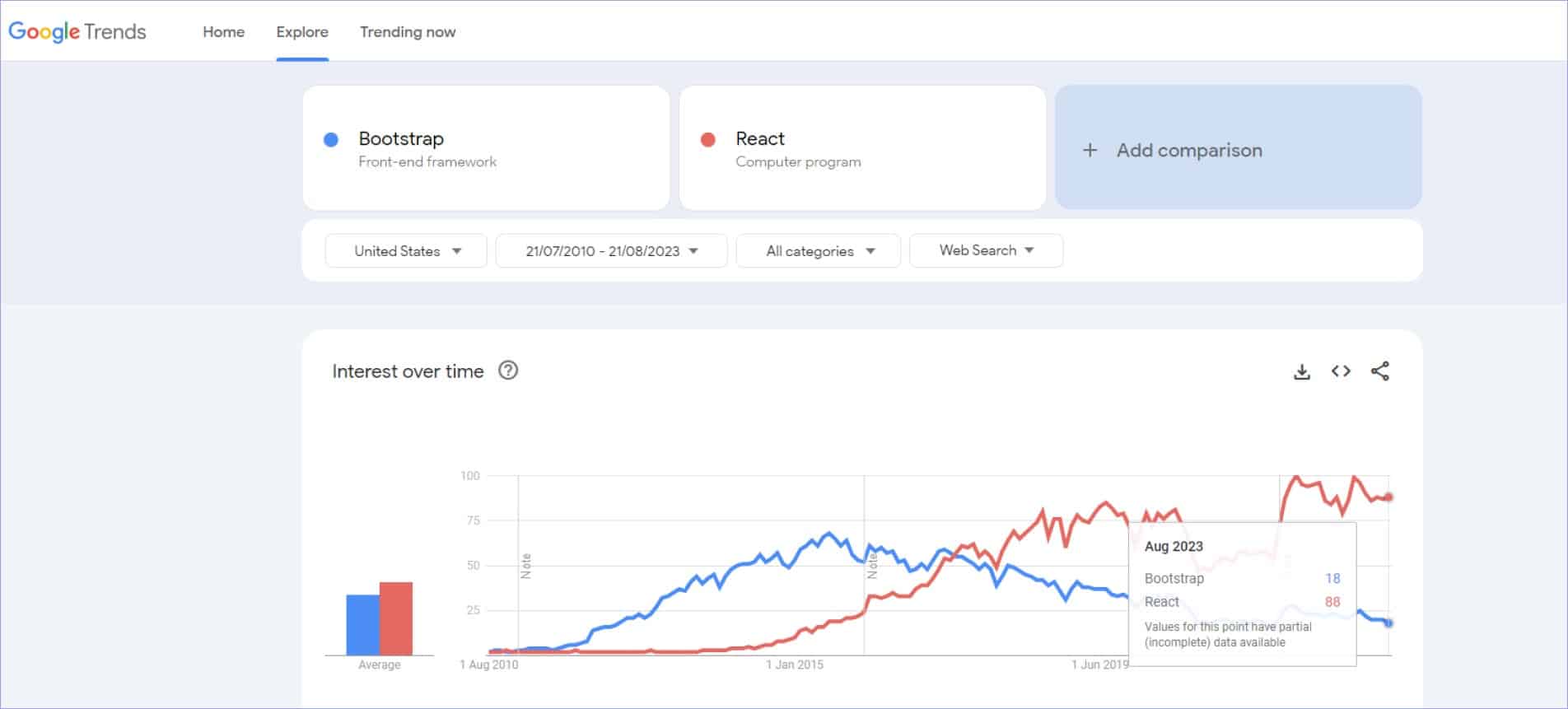The width and height of the screenshot is (1568, 709).
Task: Click the red React average bar
Action: [396, 618]
